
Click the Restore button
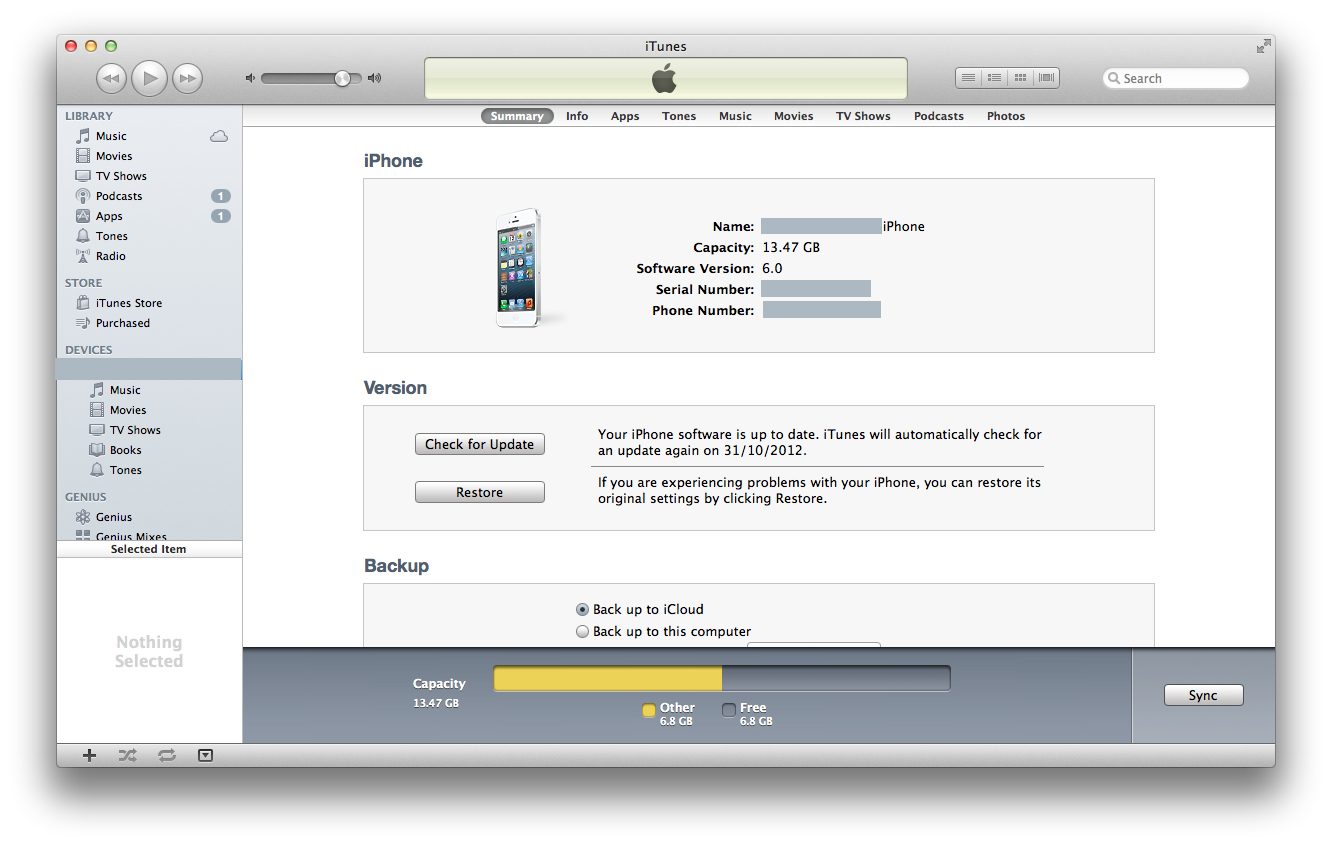[x=480, y=492]
